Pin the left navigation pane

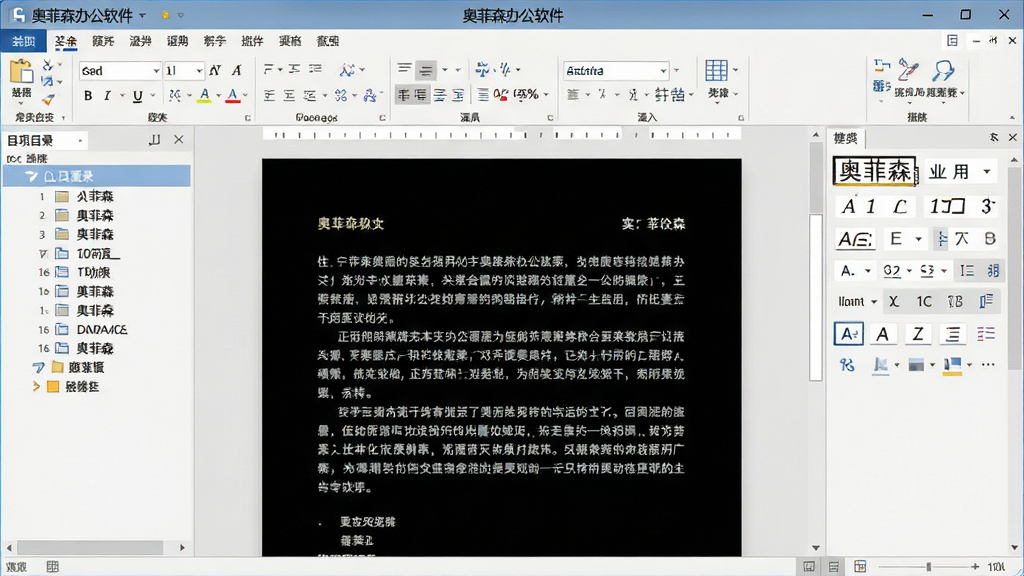(154, 140)
